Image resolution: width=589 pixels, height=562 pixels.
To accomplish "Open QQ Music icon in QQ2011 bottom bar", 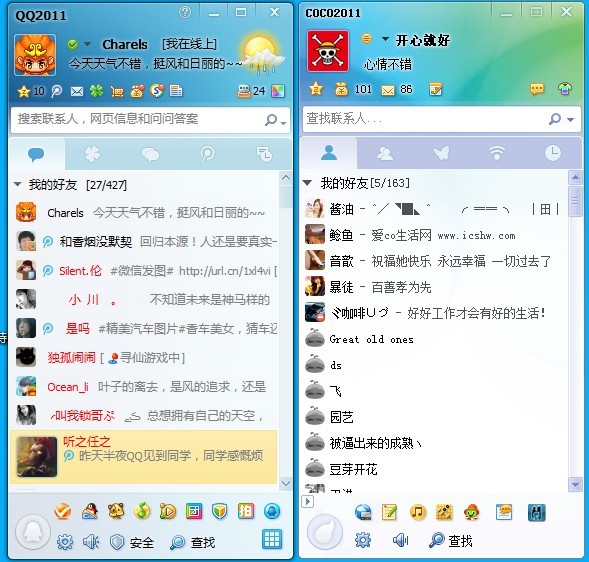I will coord(142,511).
